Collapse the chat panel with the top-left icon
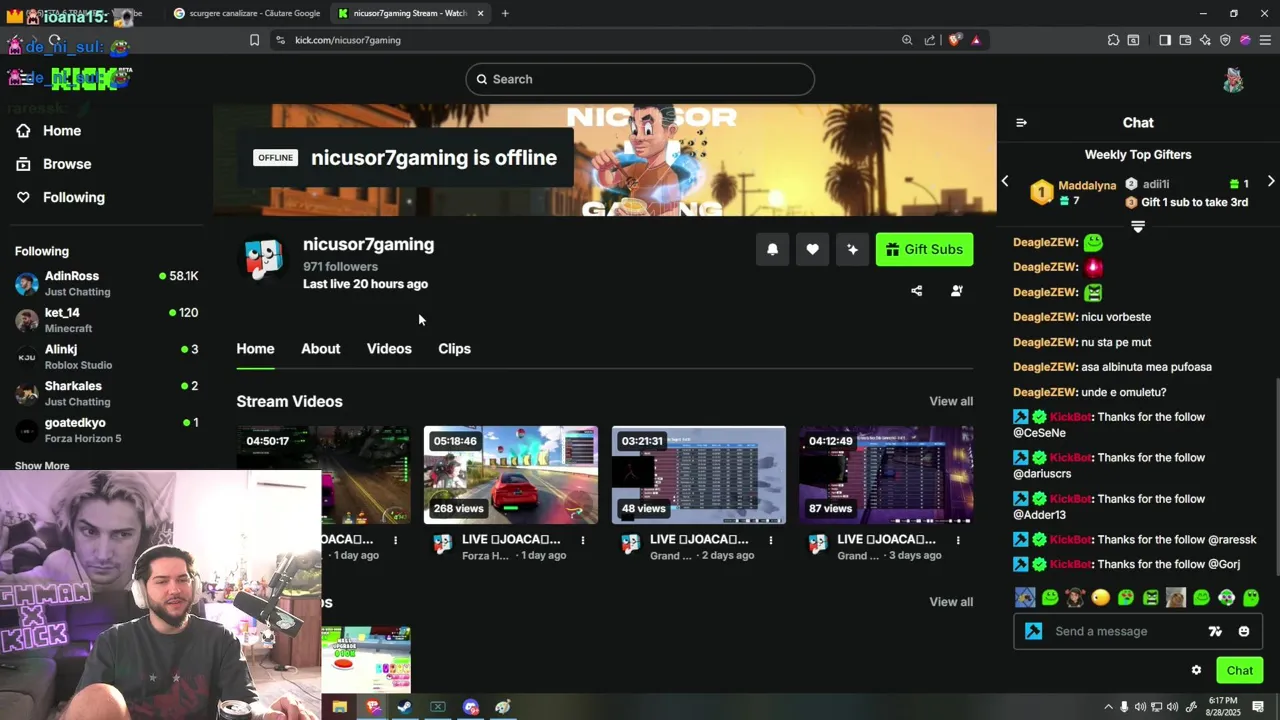 1021,123
